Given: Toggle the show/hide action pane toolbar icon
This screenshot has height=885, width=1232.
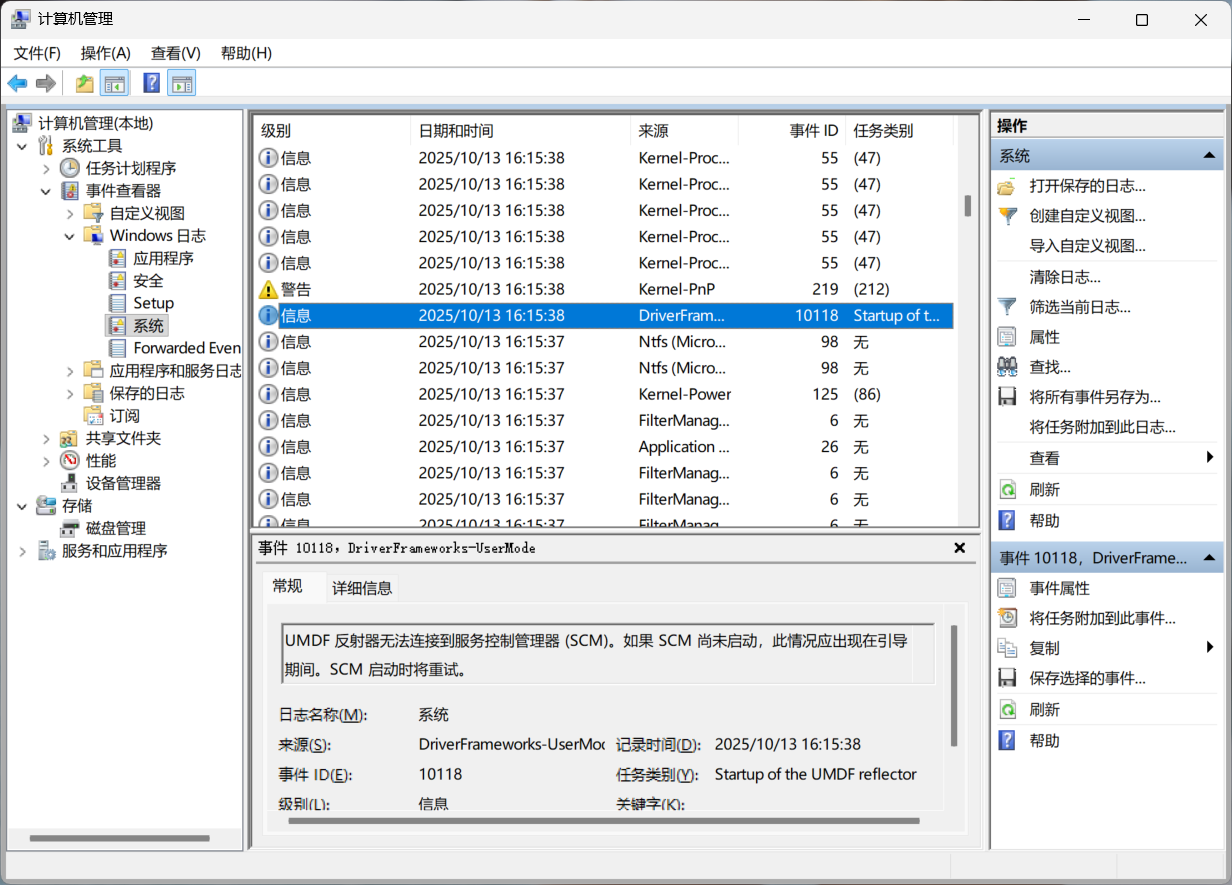Looking at the screenshot, I should pyautogui.click(x=181, y=83).
